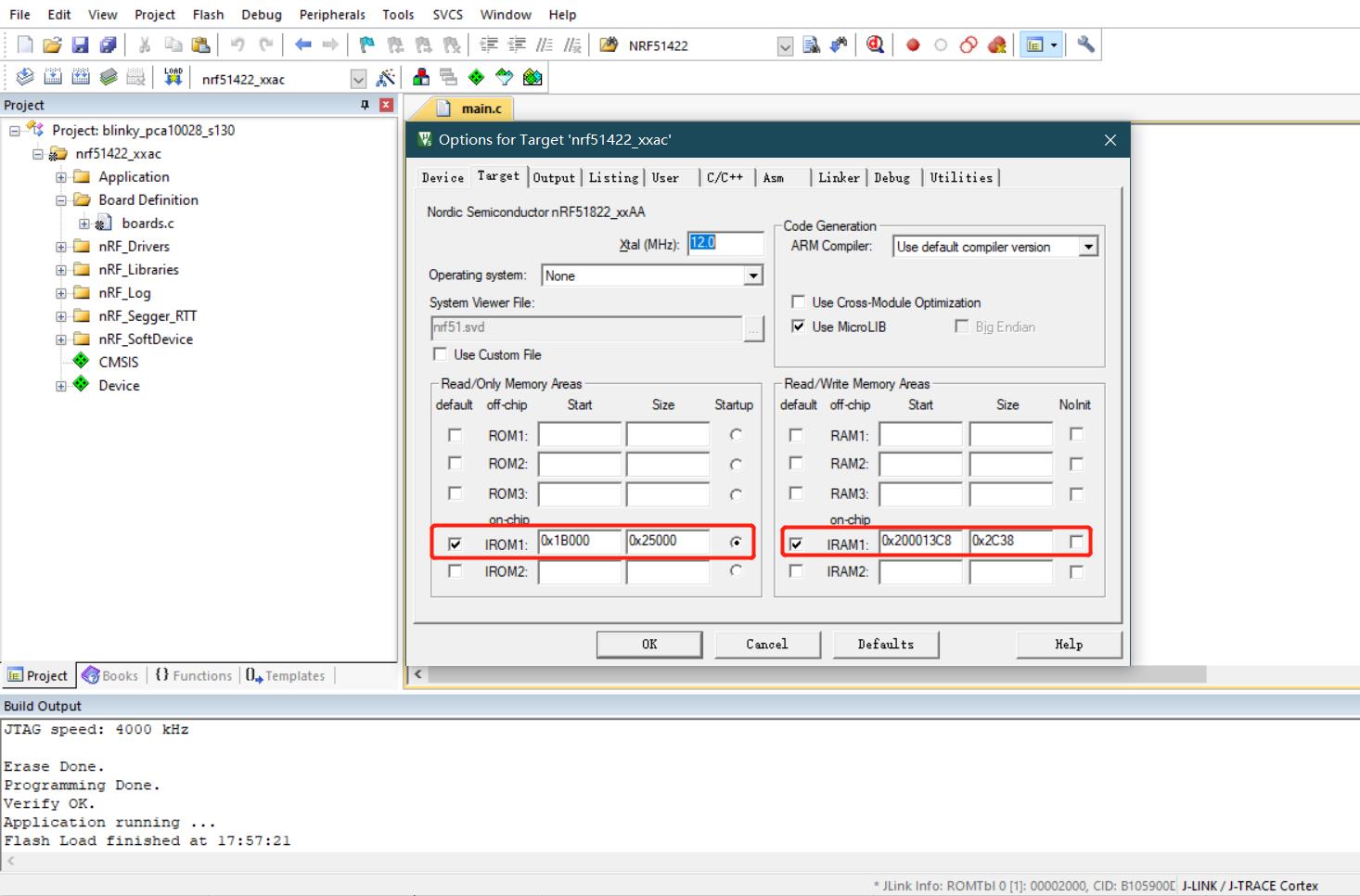Select boards.c in project tree
Viewport: 1360px width, 896px height.
tap(148, 224)
